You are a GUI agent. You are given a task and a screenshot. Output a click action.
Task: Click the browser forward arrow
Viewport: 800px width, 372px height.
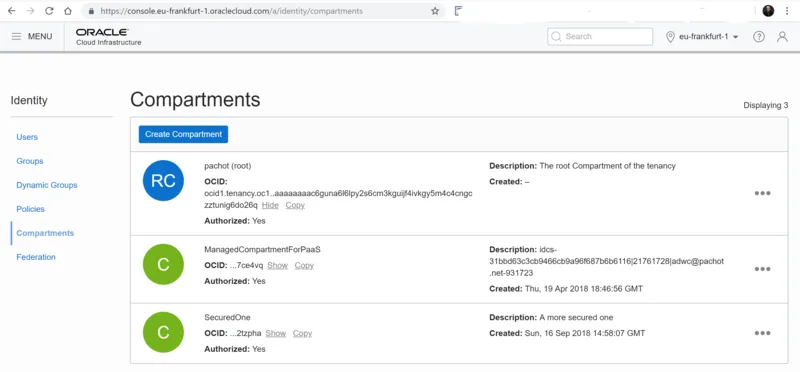[x=31, y=11]
